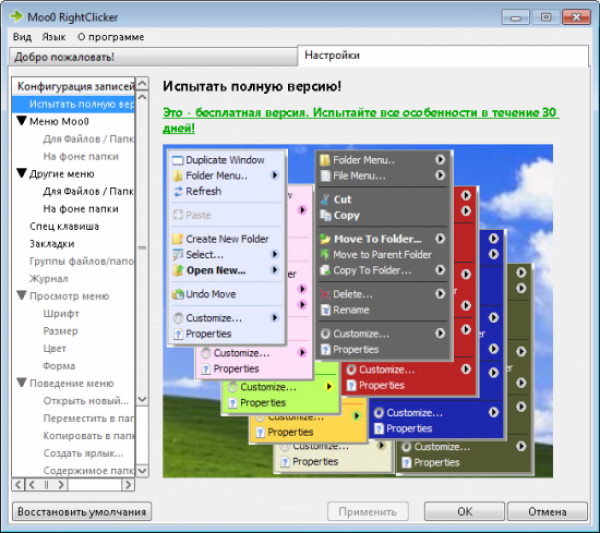
Task: Click the Отмена button
Action: pyautogui.click(x=547, y=512)
